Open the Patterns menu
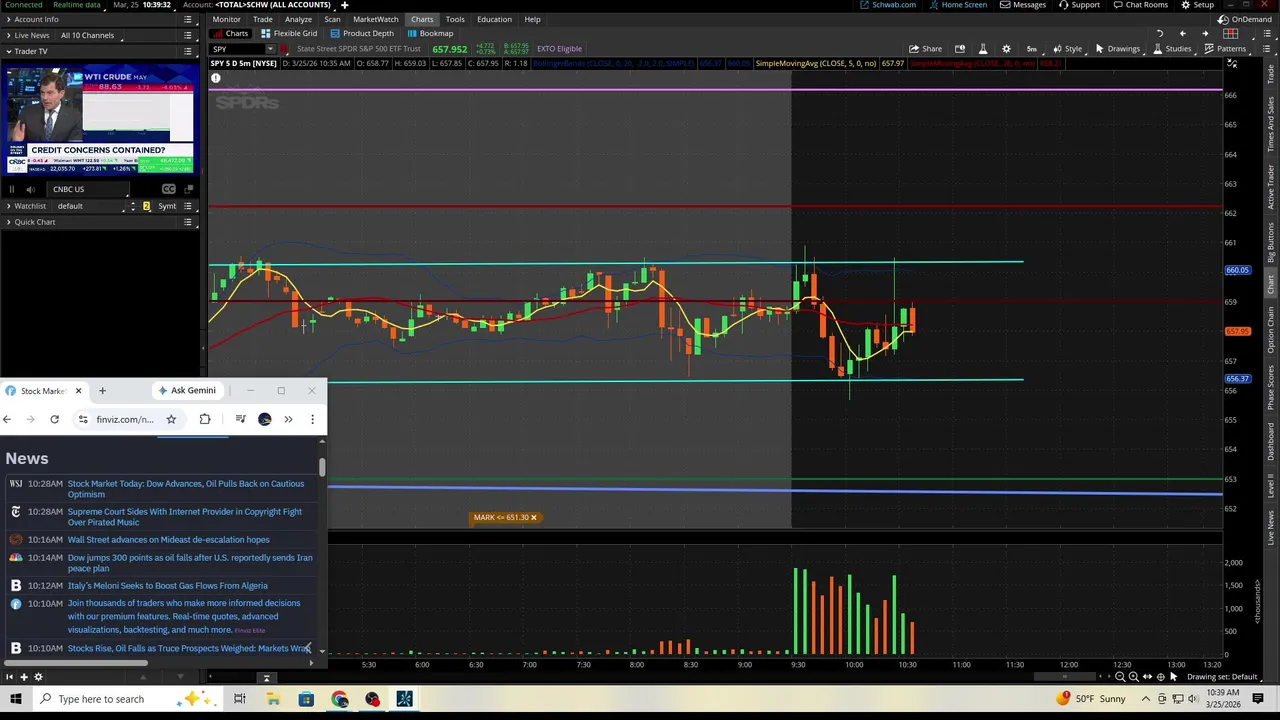Screen dimensions: 1280x720 click(x=1225, y=49)
